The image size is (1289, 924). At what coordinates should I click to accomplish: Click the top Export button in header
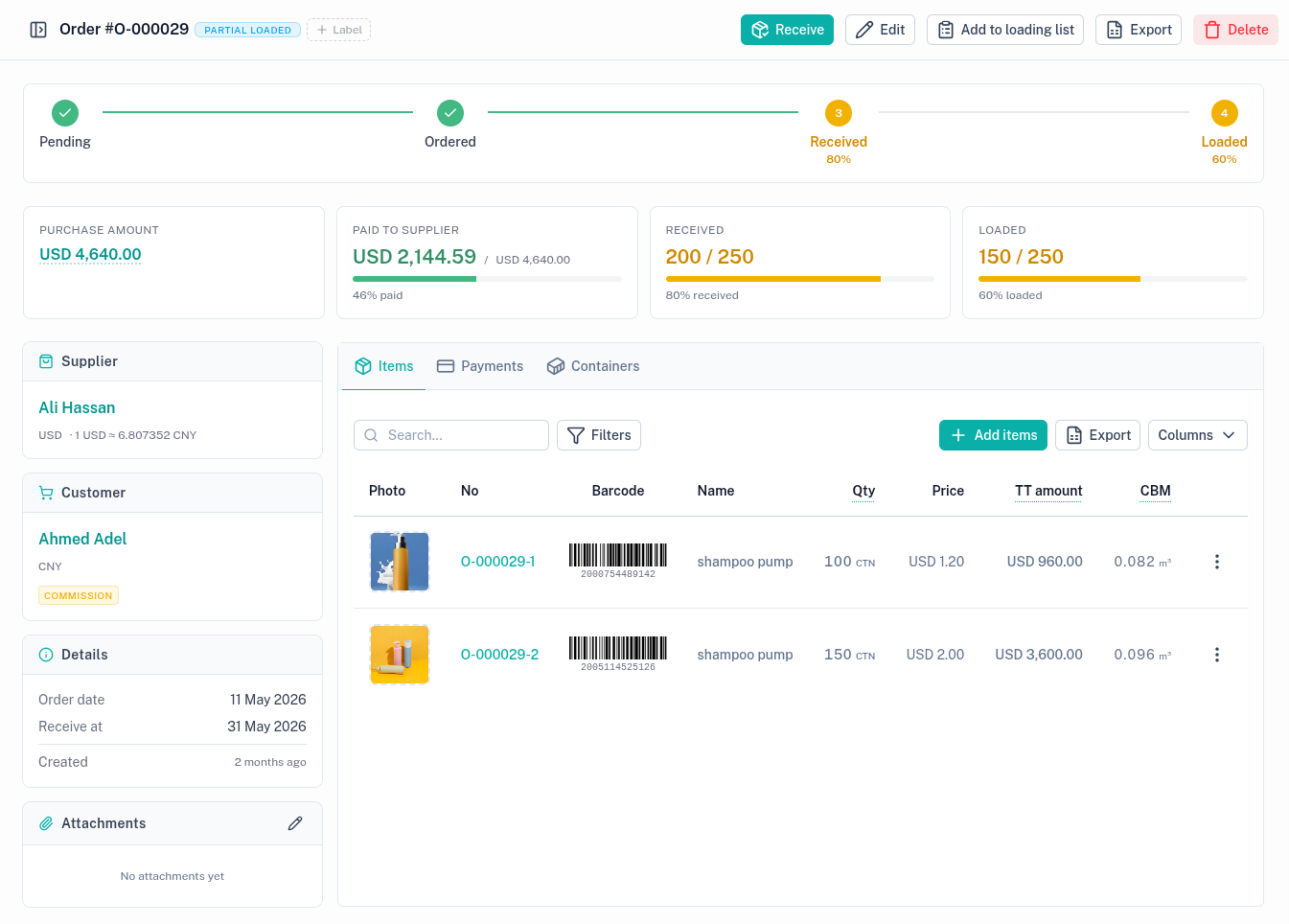coord(1139,30)
